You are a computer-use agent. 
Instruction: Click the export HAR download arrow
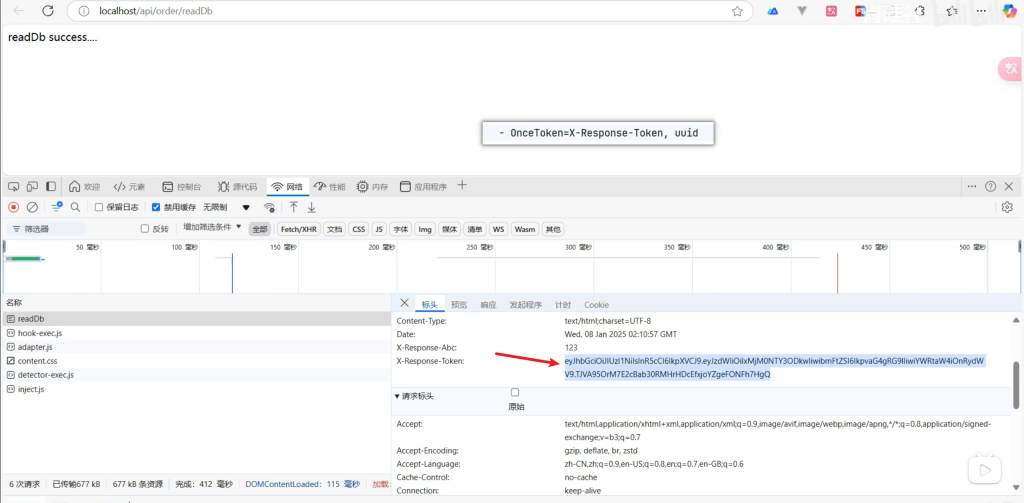click(312, 207)
